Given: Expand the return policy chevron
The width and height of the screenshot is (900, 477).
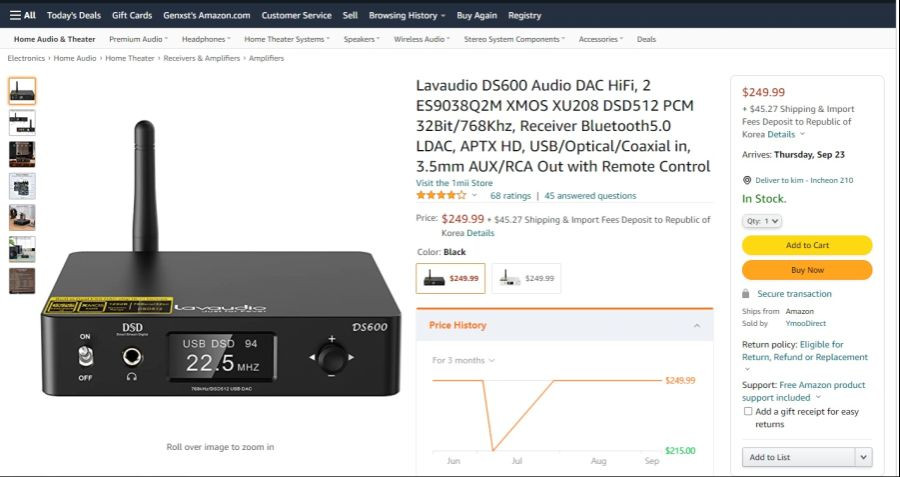Looking at the screenshot, I should pos(747,369).
